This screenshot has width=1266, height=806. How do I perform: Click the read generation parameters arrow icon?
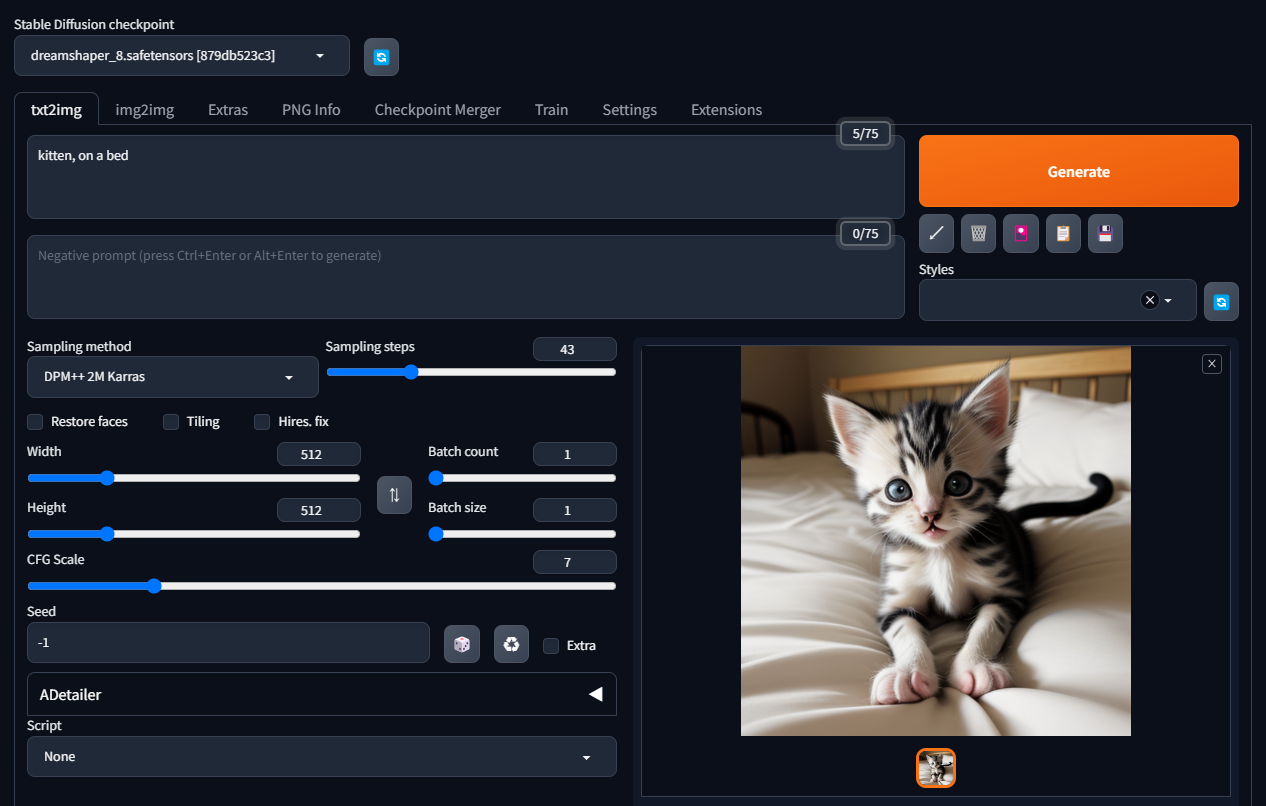tap(936, 233)
